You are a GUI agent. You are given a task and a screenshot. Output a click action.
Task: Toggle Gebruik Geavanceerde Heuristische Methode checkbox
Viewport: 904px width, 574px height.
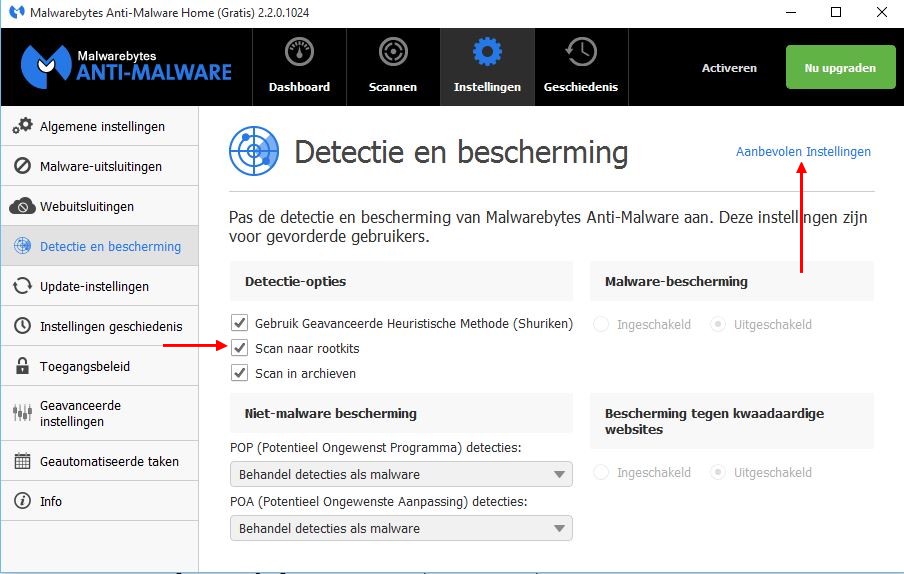point(239,323)
